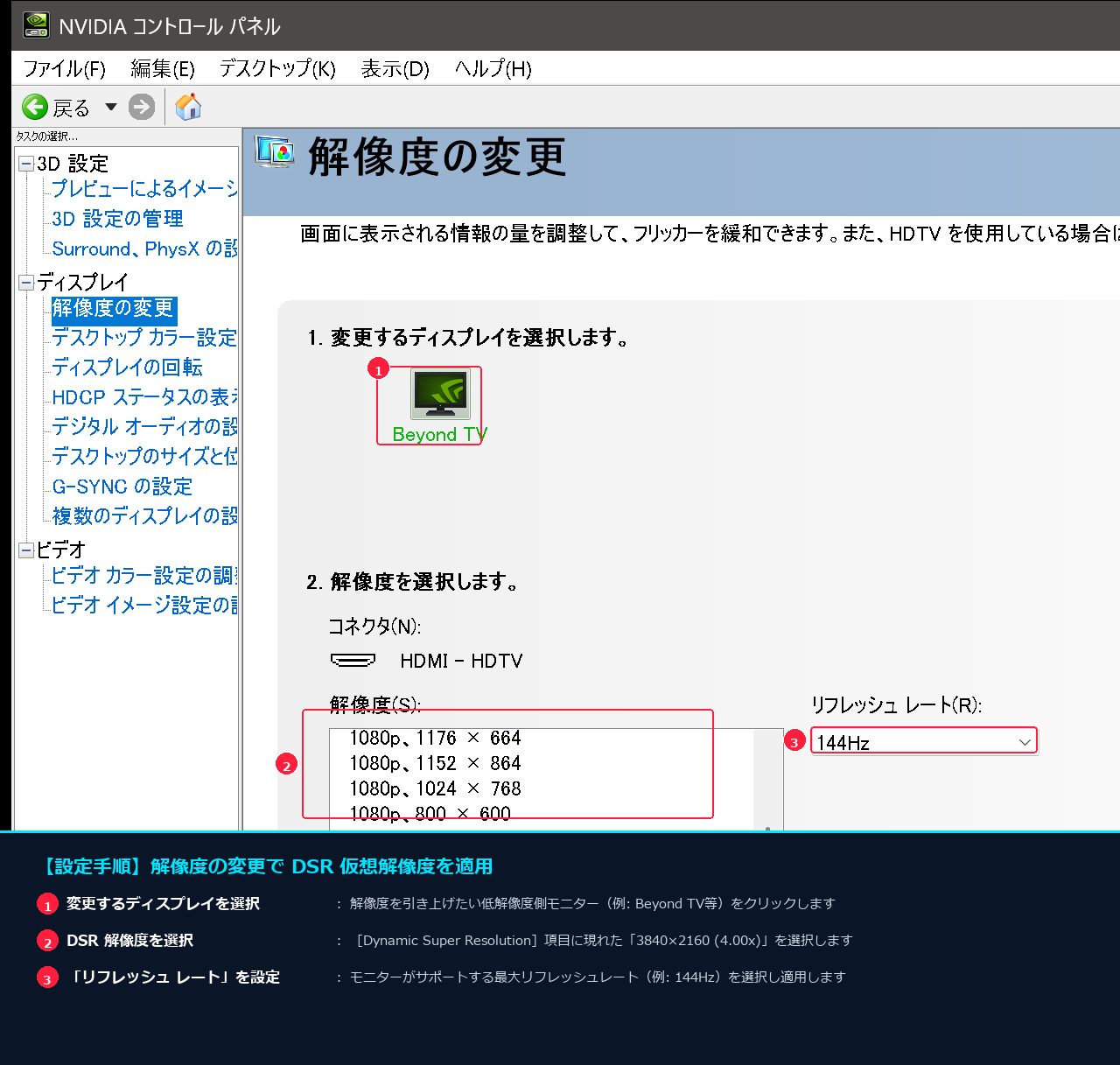The height and width of the screenshot is (1065, 1120).
Task: Click the 解像度の変更 header icon
Action: tap(275, 151)
